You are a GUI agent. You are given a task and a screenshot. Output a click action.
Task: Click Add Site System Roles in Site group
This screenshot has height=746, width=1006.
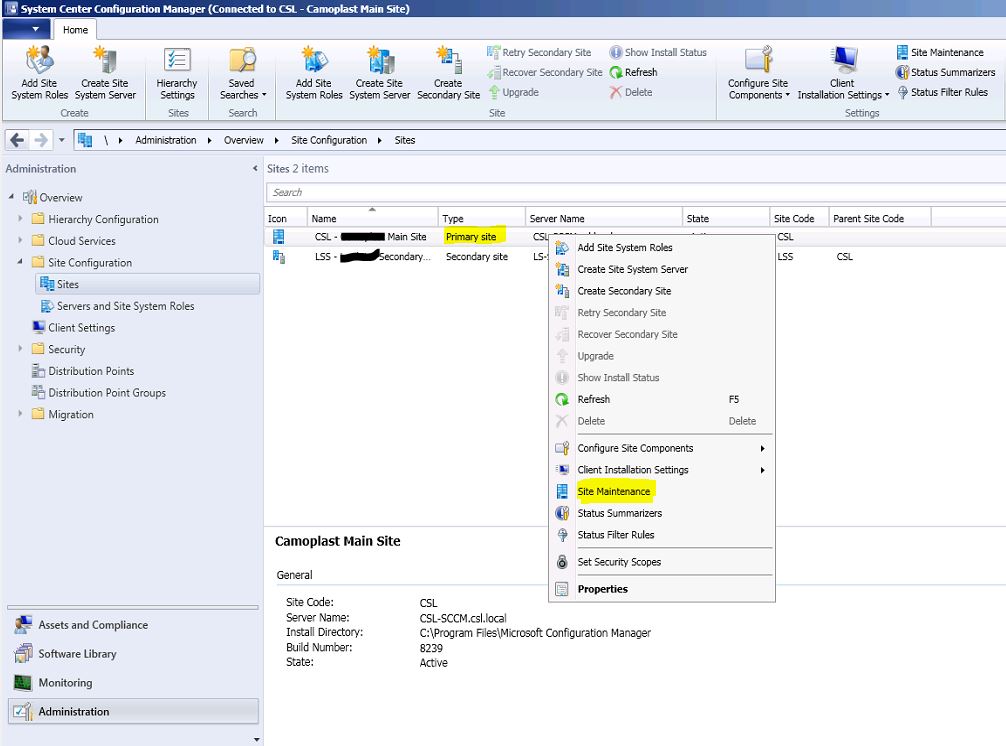(x=314, y=72)
